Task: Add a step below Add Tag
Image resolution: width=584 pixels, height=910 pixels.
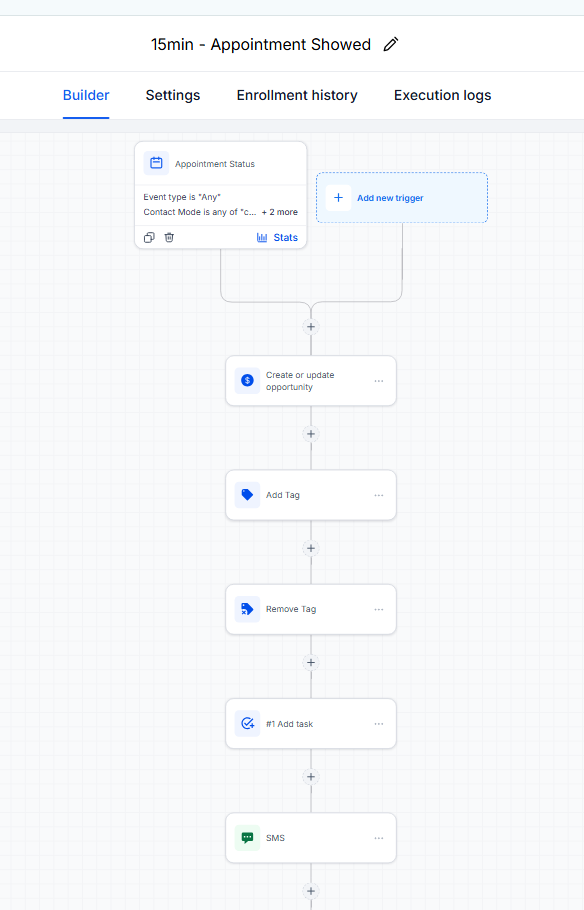Action: pyautogui.click(x=311, y=548)
